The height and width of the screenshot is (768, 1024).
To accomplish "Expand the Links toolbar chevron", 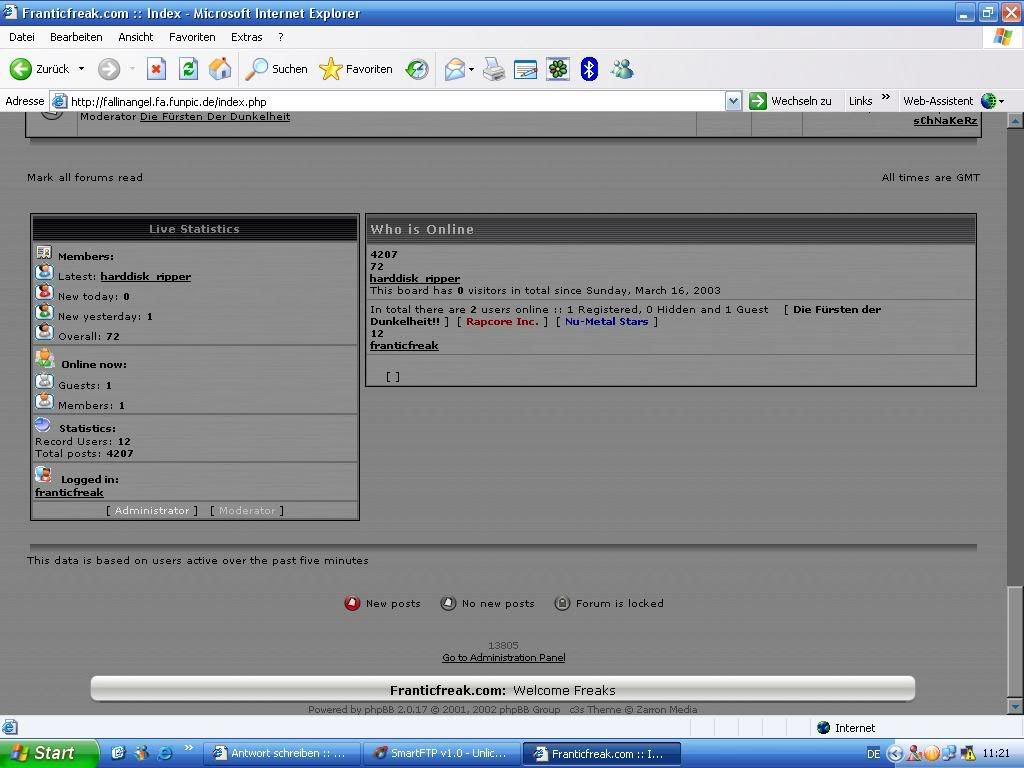I will (x=886, y=97).
